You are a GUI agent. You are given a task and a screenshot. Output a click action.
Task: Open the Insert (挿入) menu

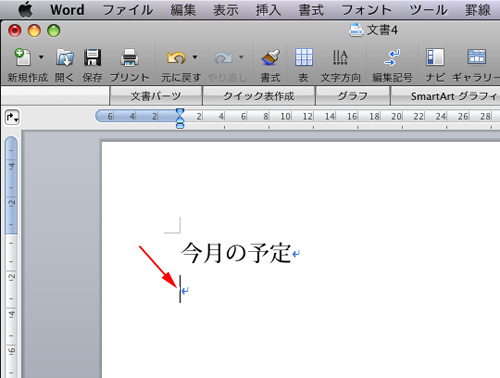coord(268,10)
